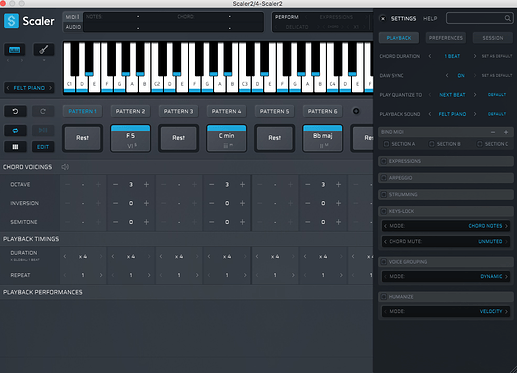Select the Pattern 6 tab
Image resolution: width=517 pixels, height=373 pixels.
(322, 111)
